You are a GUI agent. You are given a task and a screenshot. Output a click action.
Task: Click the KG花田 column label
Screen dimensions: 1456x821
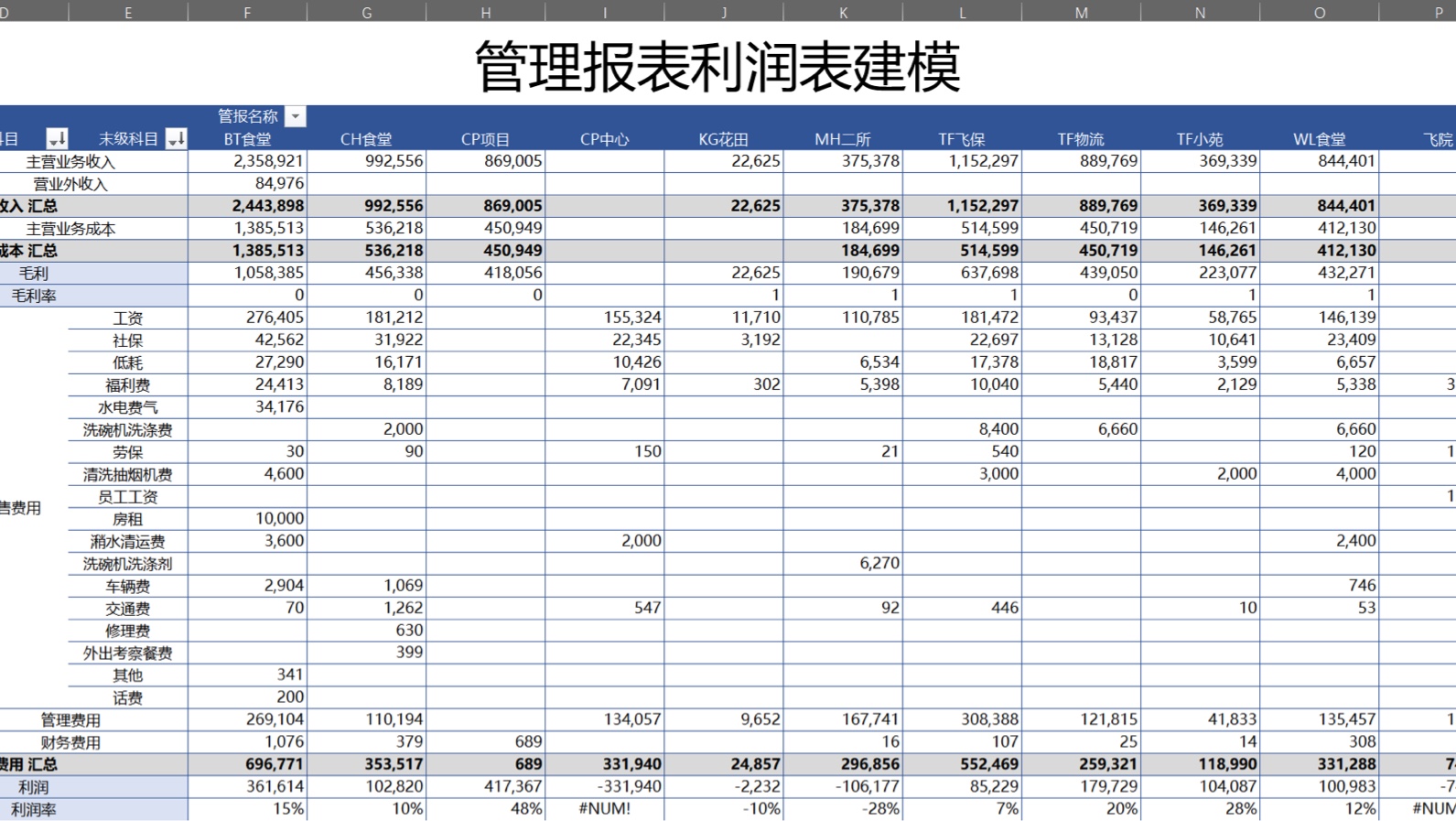point(723,139)
